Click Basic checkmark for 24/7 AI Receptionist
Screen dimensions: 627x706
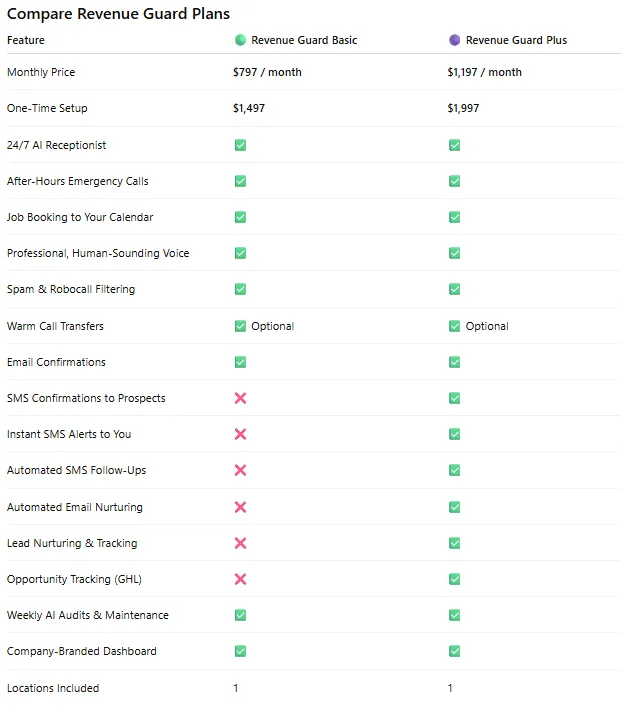click(x=240, y=145)
